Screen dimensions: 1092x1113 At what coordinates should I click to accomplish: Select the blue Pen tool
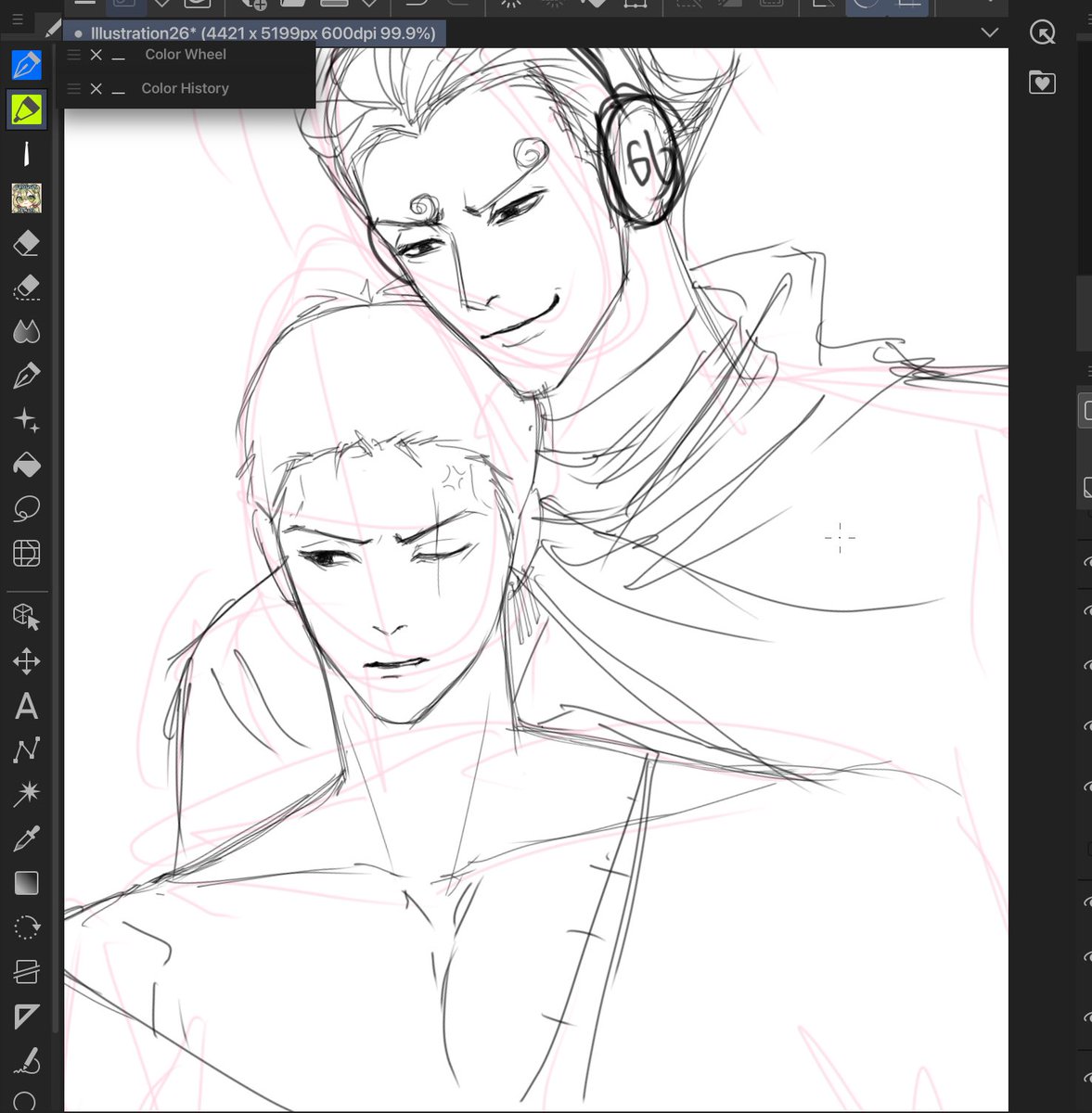pos(26,65)
